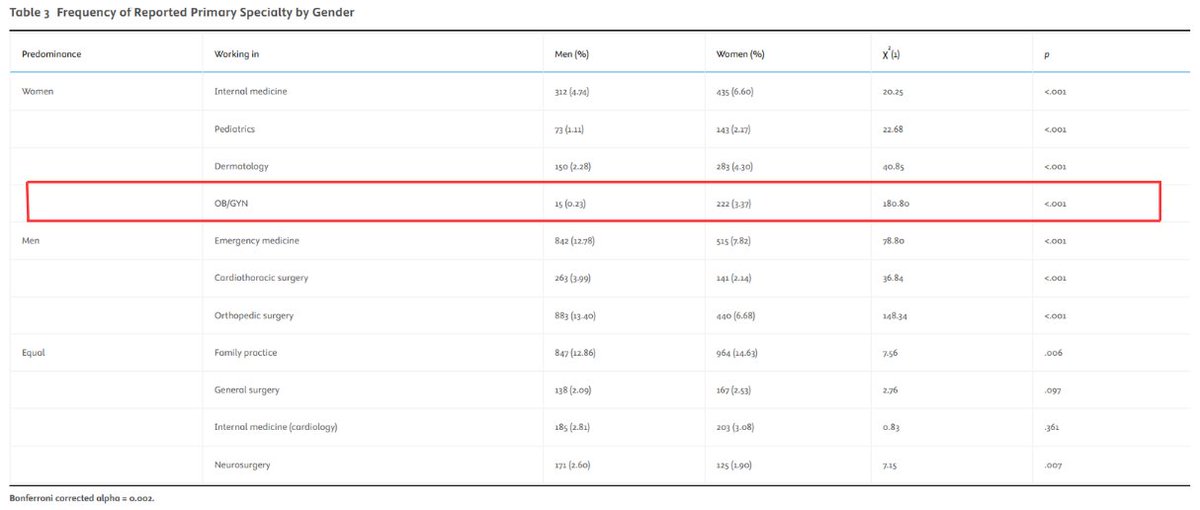Viewport: 1200px width, 510px height.
Task: Select the 'Men' predominance cell
Action: coord(31,240)
